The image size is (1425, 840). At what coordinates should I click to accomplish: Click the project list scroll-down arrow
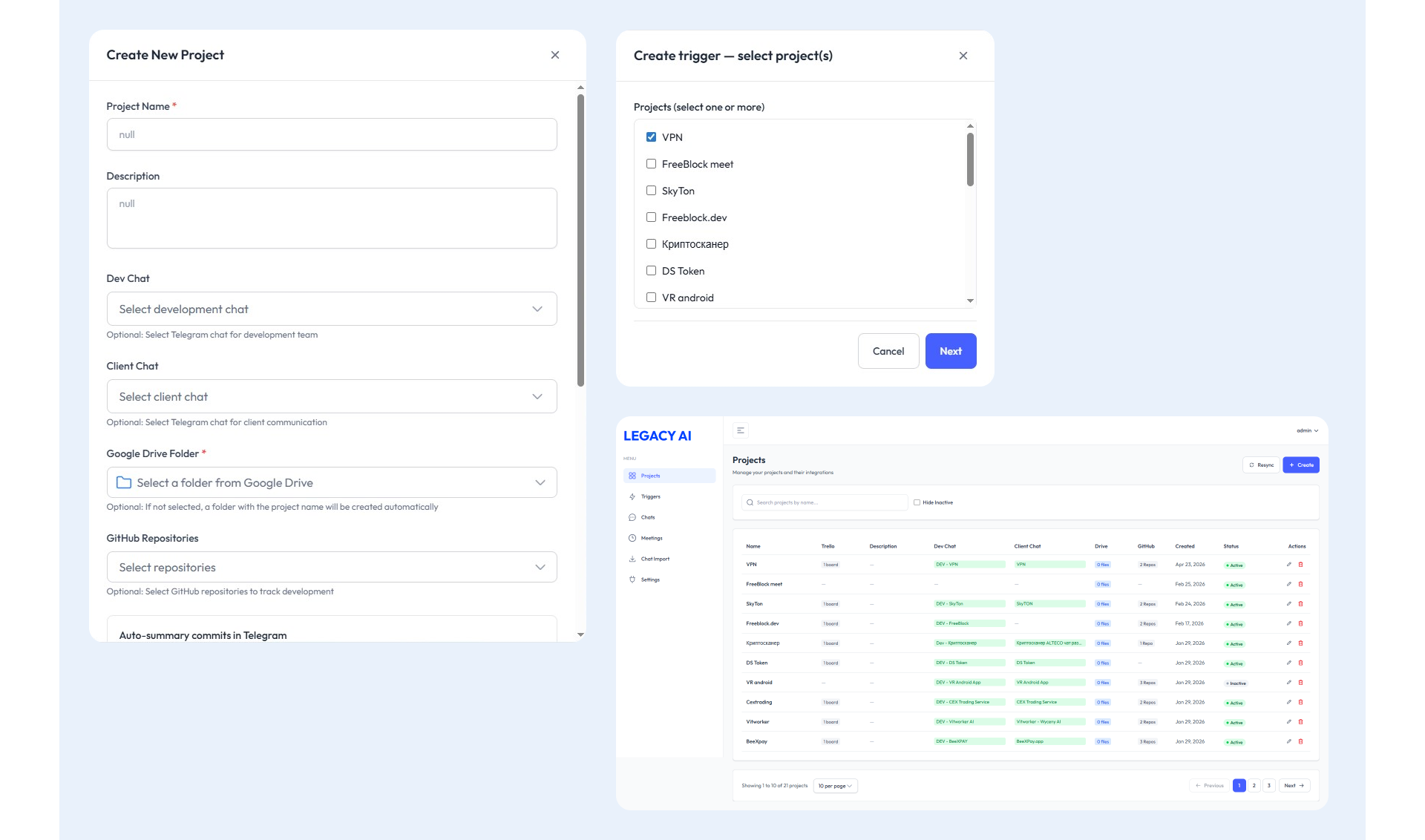pyautogui.click(x=970, y=301)
